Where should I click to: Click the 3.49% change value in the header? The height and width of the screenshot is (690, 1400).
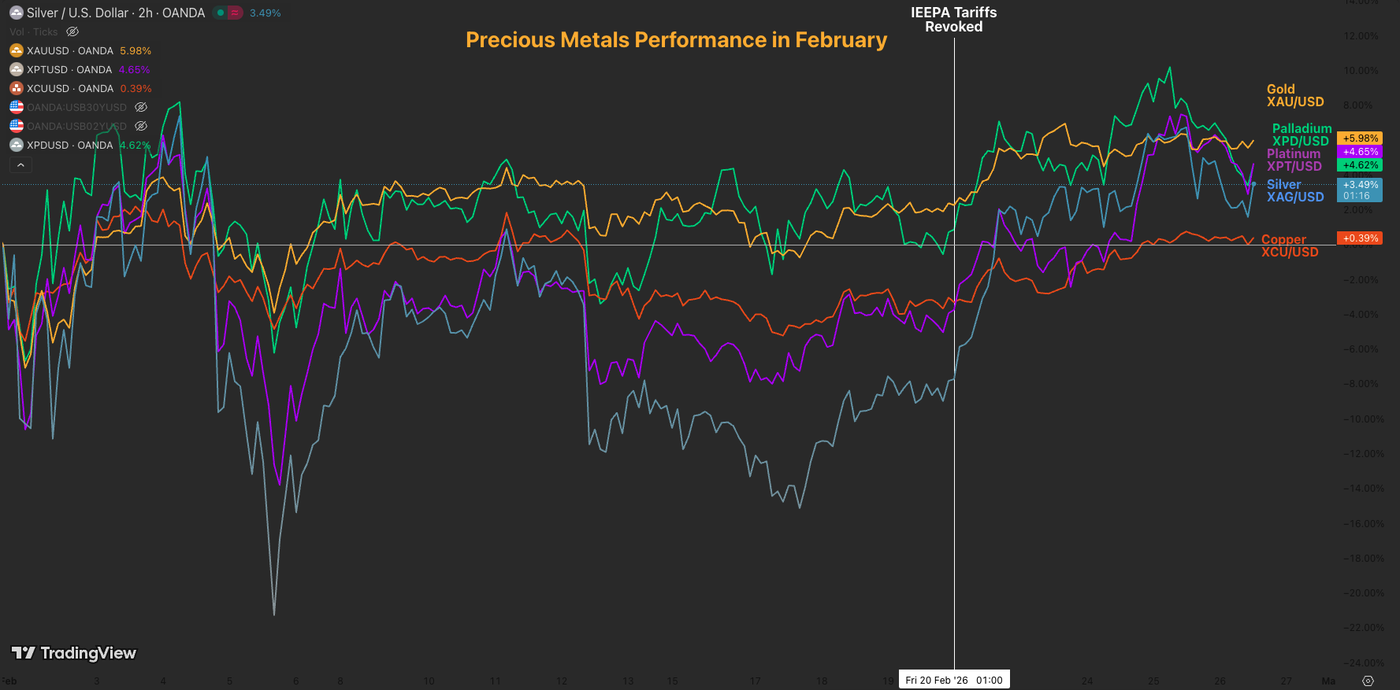click(x=265, y=13)
